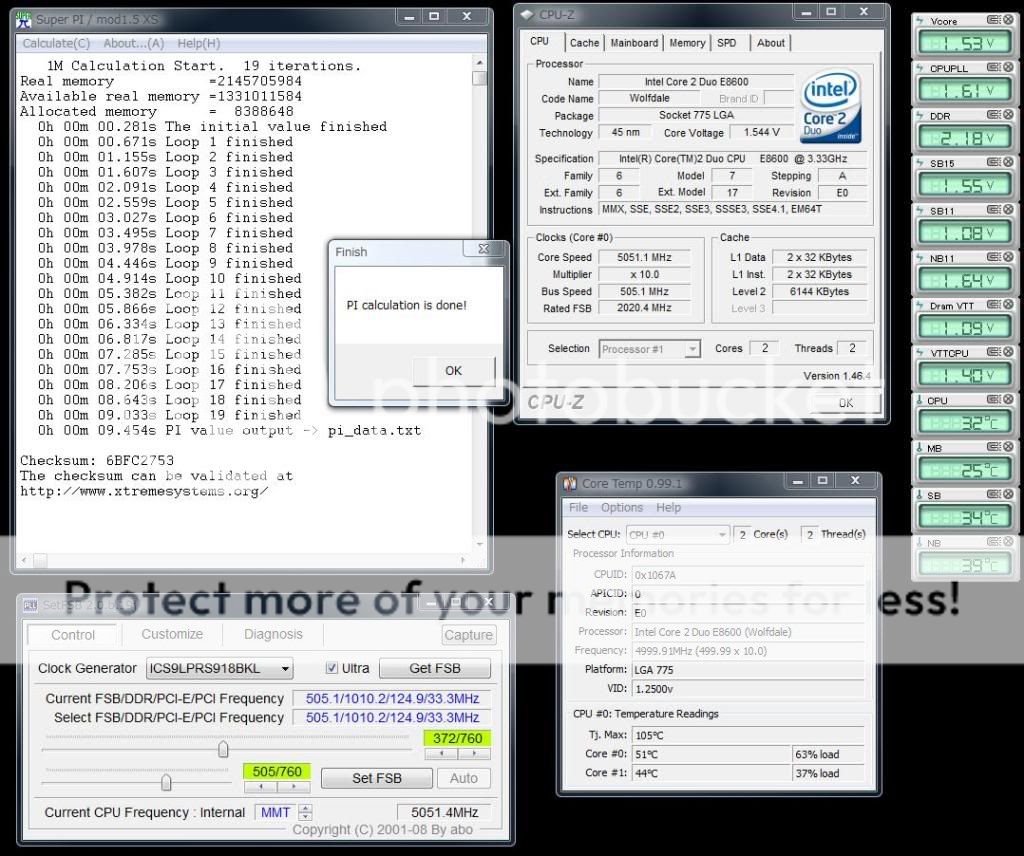
Task: Open Calculate(C) menu in Super PI
Action: pos(56,43)
